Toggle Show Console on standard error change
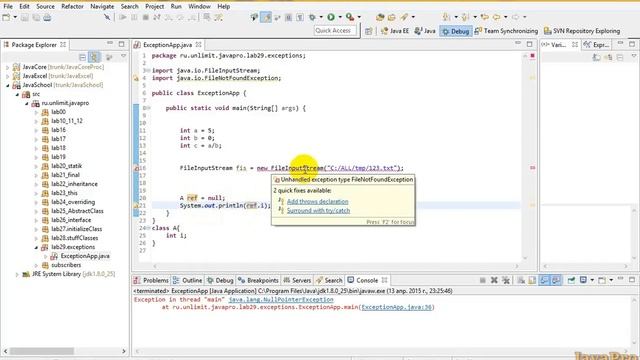 click(x=556, y=280)
